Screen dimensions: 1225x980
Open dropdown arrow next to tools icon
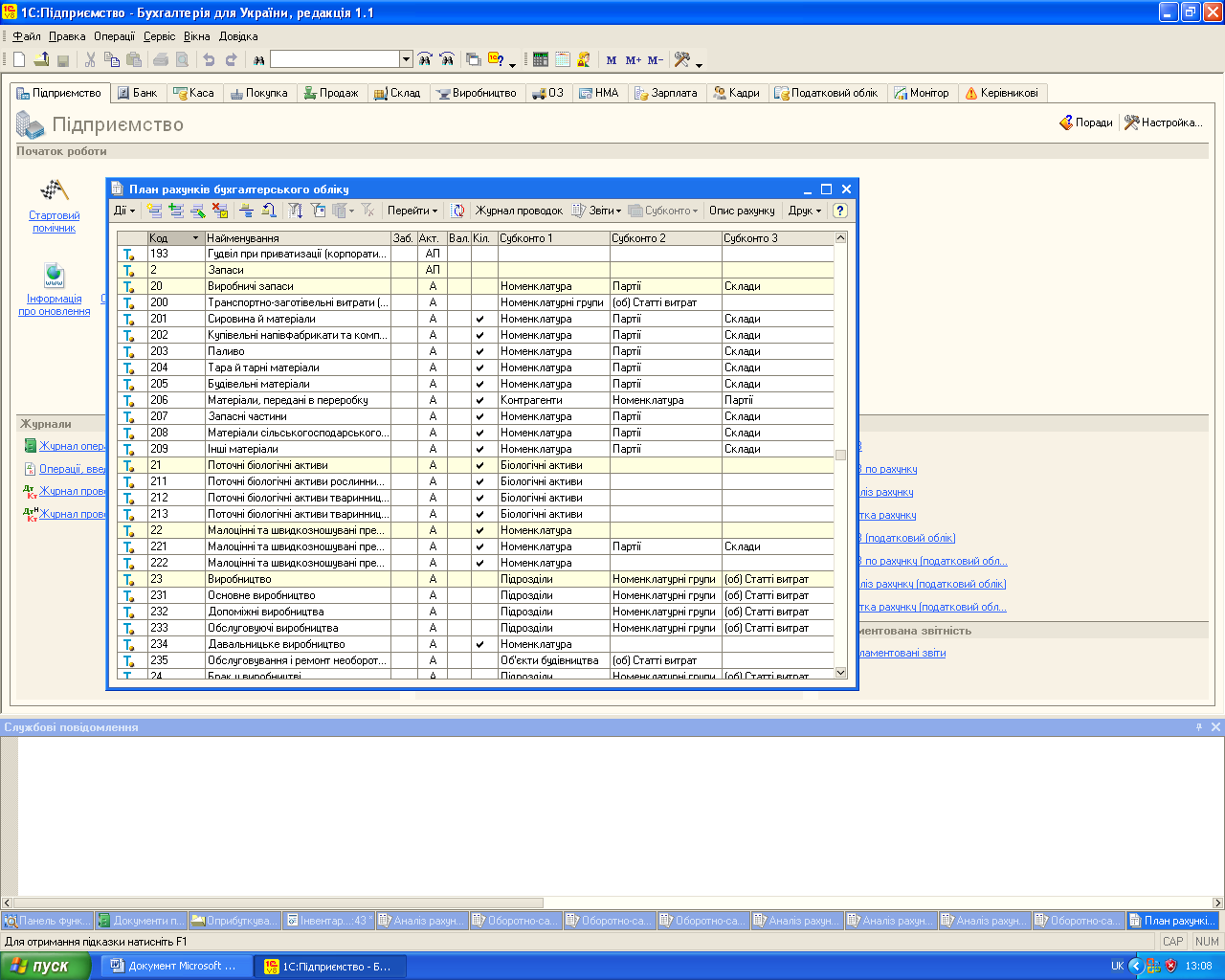(x=700, y=63)
